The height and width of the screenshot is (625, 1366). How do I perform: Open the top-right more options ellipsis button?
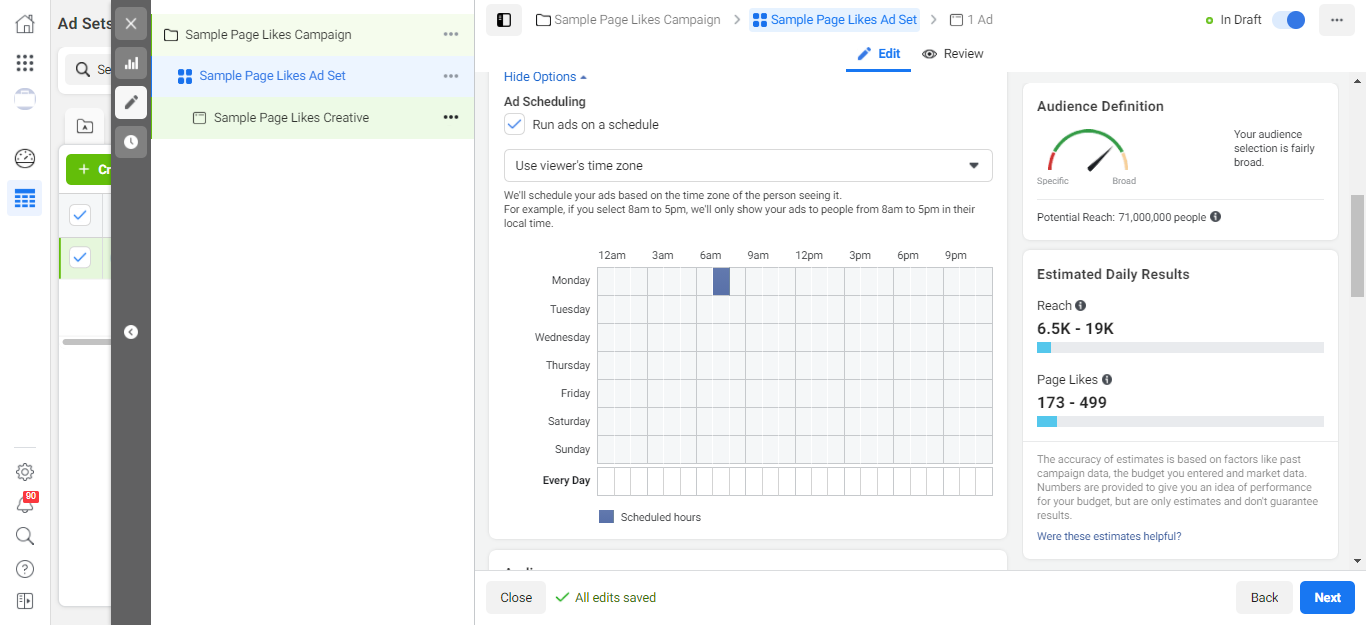coord(1337,20)
